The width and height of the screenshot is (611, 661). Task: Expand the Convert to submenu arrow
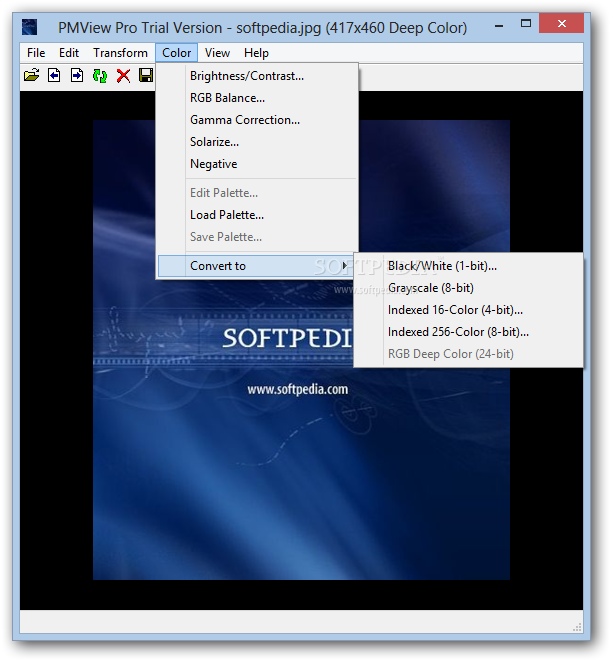[345, 266]
